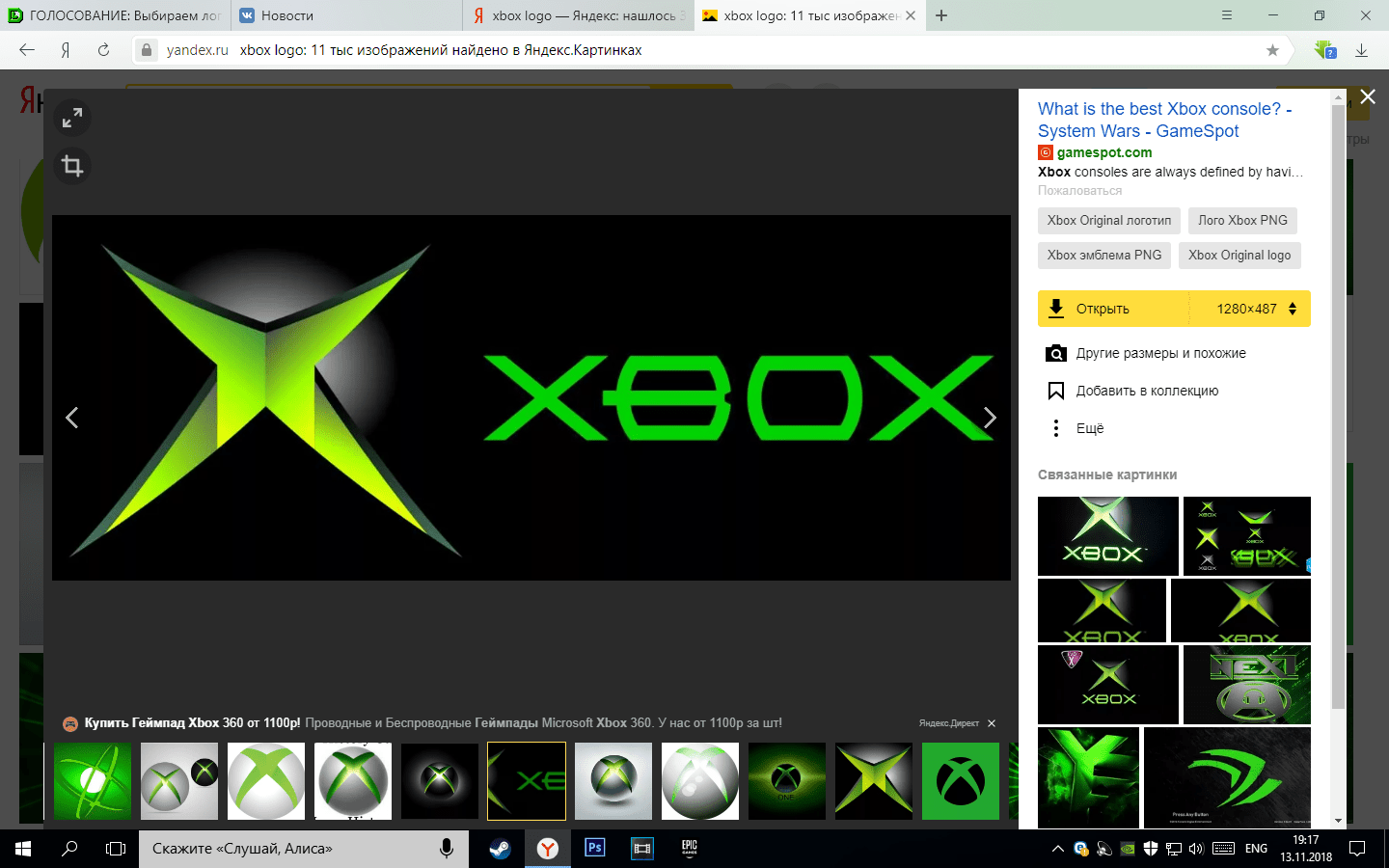This screenshot has width=1389, height=868.
Task: Expand the 1280×487 image size selector
Action: tap(1257, 309)
